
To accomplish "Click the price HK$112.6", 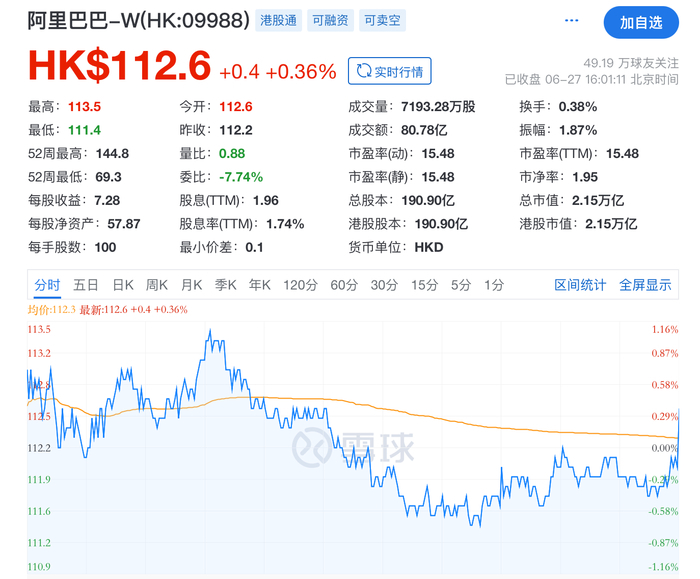I will click(x=119, y=66).
